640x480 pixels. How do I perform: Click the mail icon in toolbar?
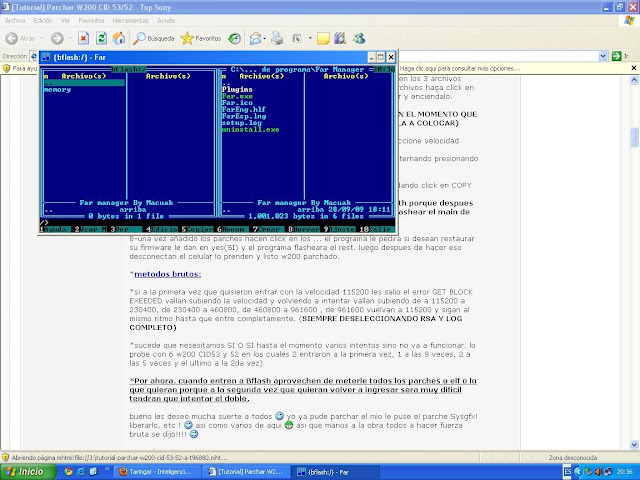coord(255,38)
